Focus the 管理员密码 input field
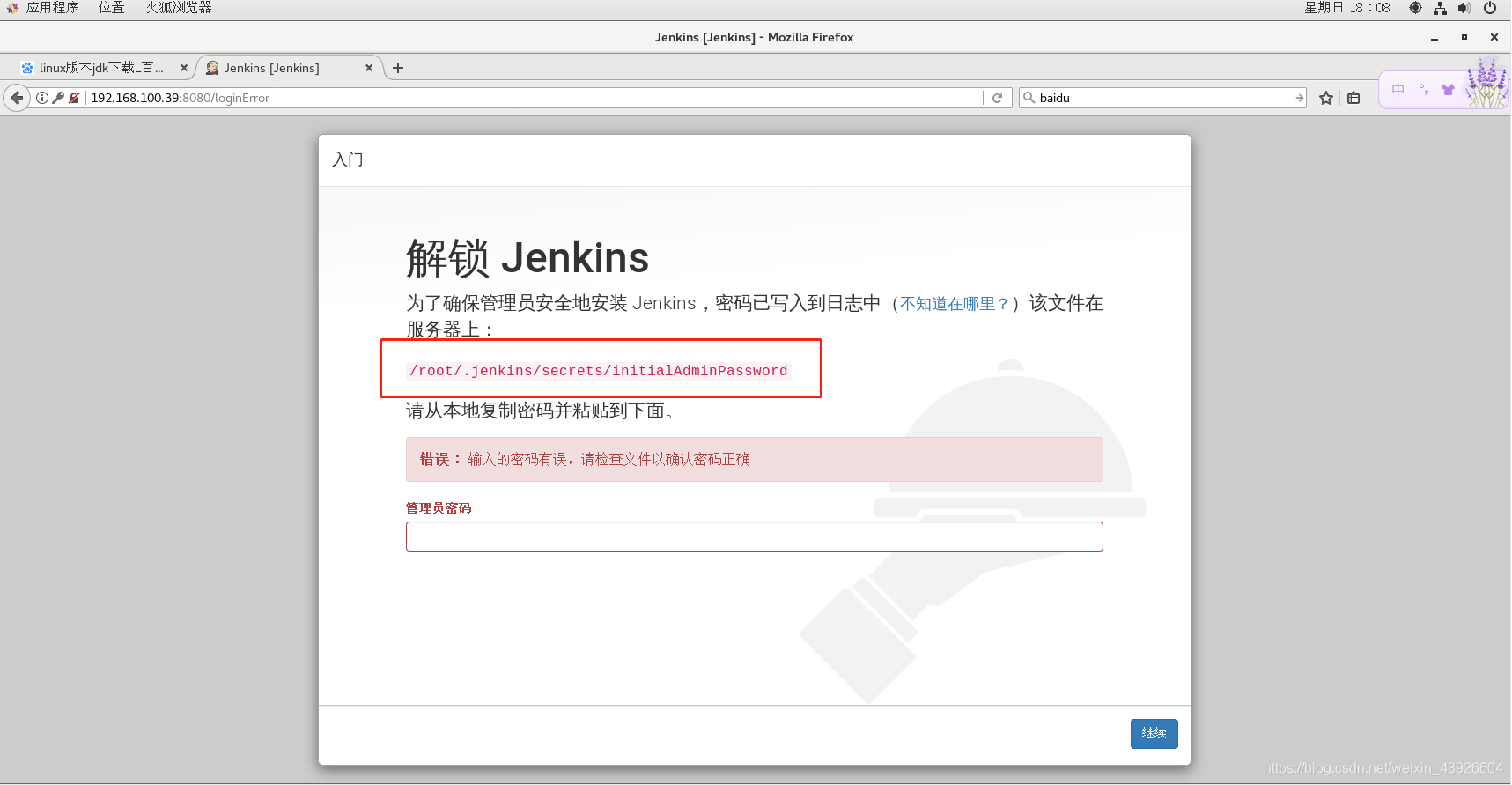Viewport: 1512px width, 785px height. [x=755, y=537]
